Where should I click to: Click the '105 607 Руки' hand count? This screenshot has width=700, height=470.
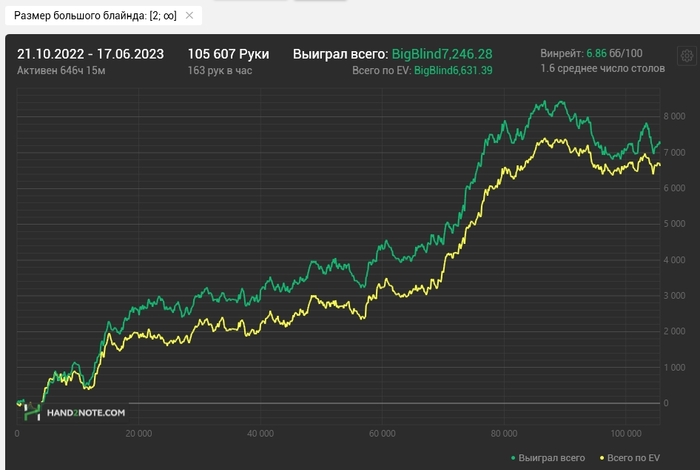(228, 54)
